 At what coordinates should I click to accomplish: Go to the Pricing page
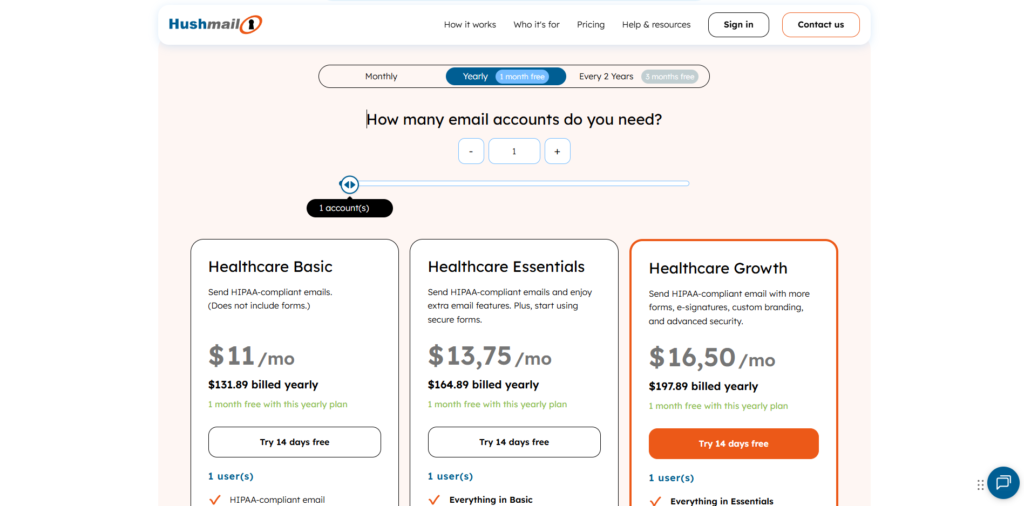[591, 25]
